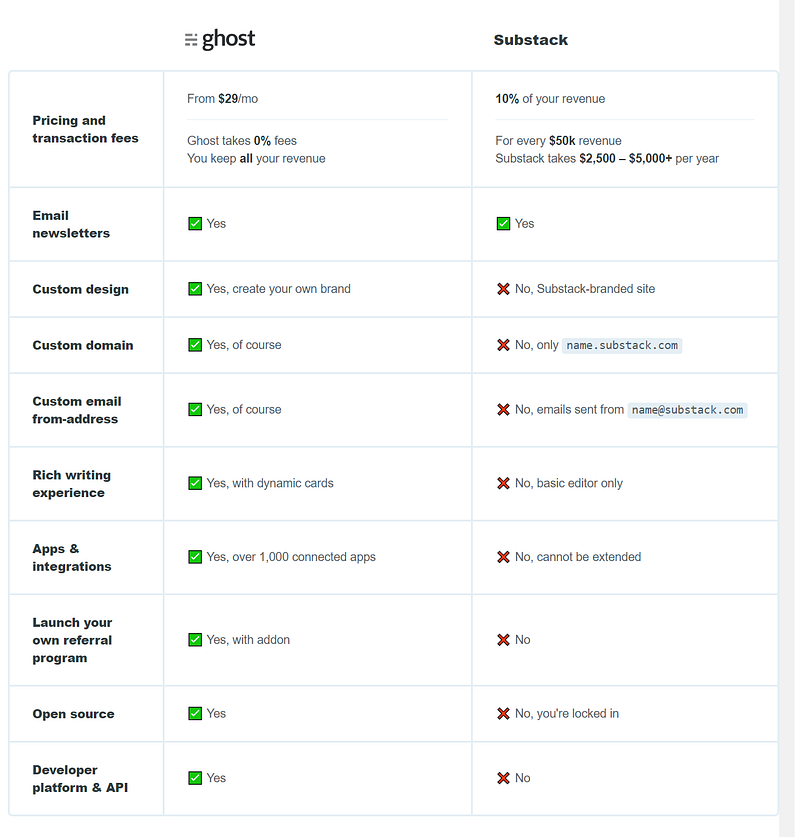
Task: Click green check in Ghost Custom email from-address row
Action: click(195, 409)
